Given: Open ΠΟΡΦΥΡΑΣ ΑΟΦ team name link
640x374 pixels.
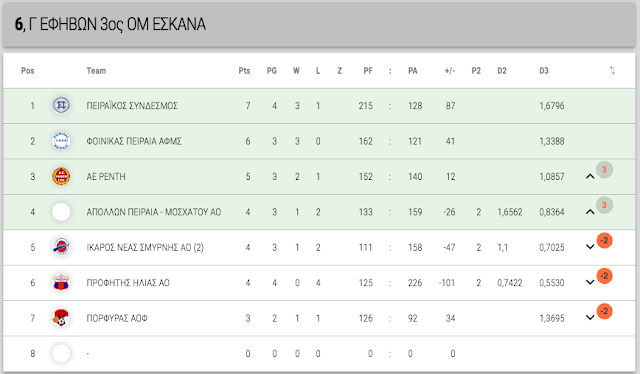Looking at the screenshot, I should click(x=117, y=318).
